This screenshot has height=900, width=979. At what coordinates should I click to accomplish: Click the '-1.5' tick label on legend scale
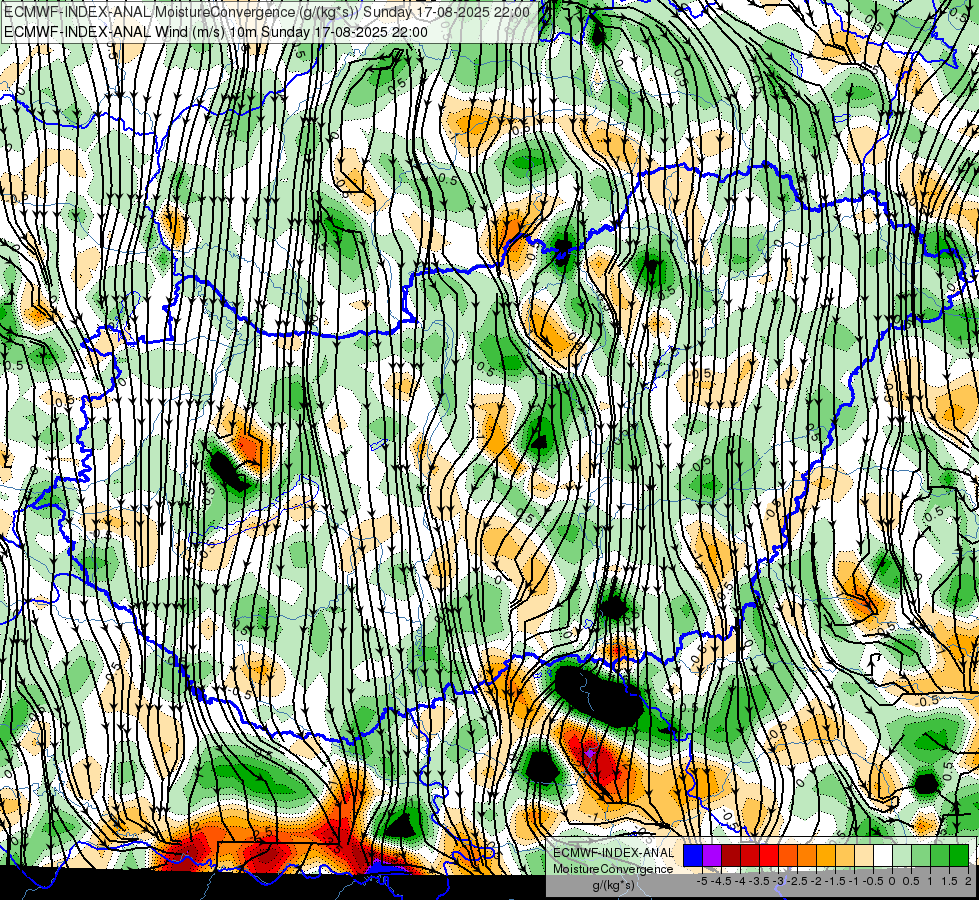(x=835, y=881)
